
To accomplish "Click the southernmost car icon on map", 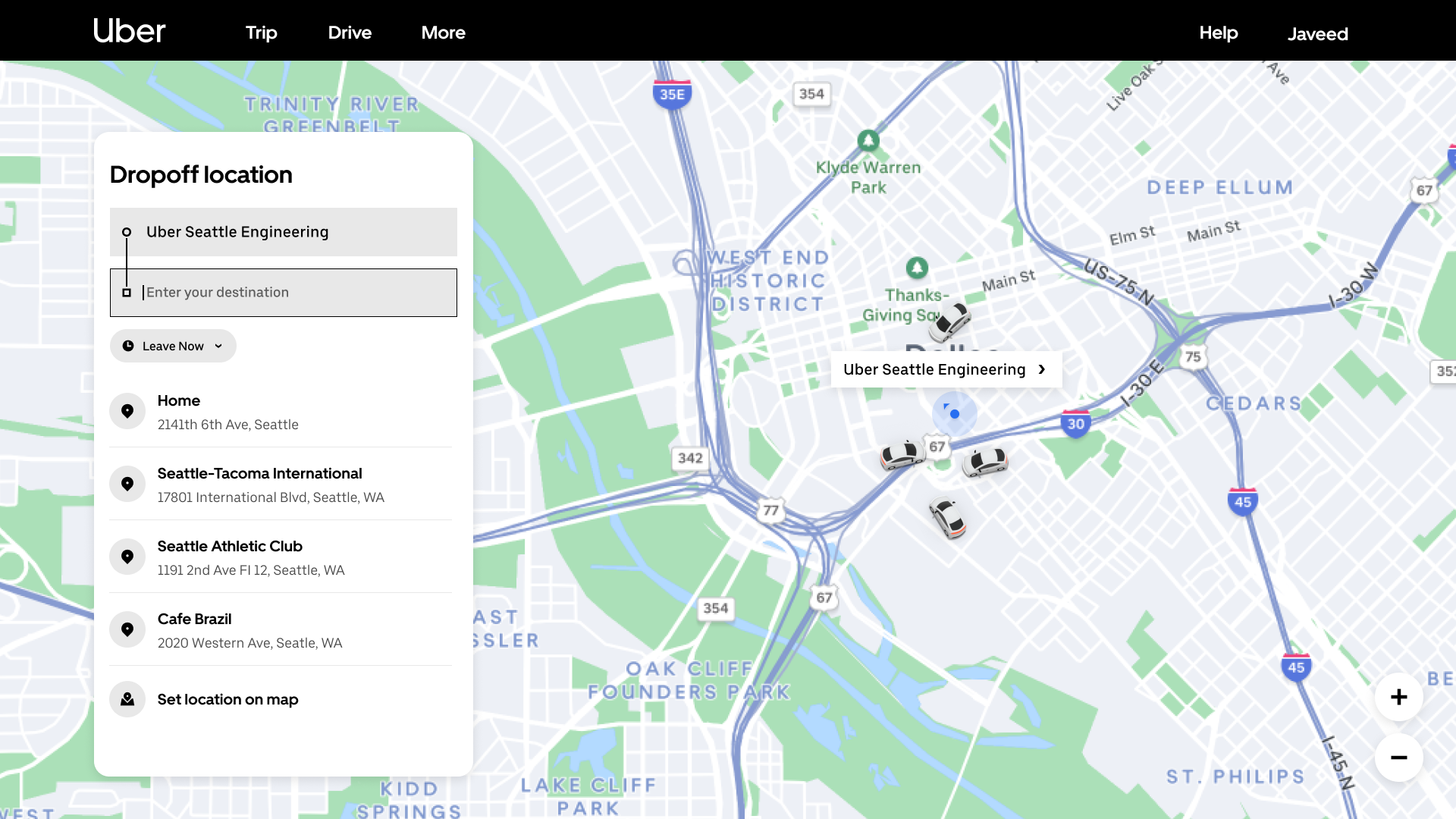I will click(947, 518).
